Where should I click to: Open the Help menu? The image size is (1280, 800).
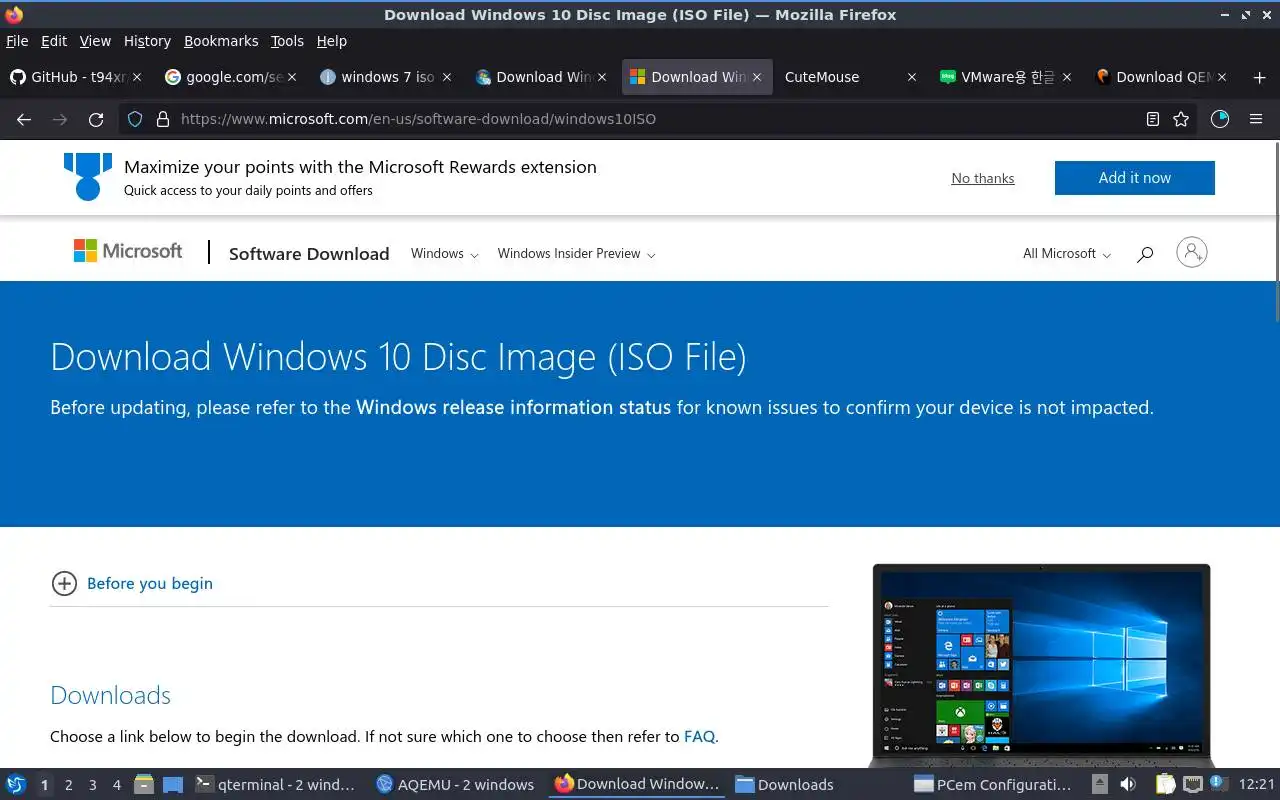(331, 41)
